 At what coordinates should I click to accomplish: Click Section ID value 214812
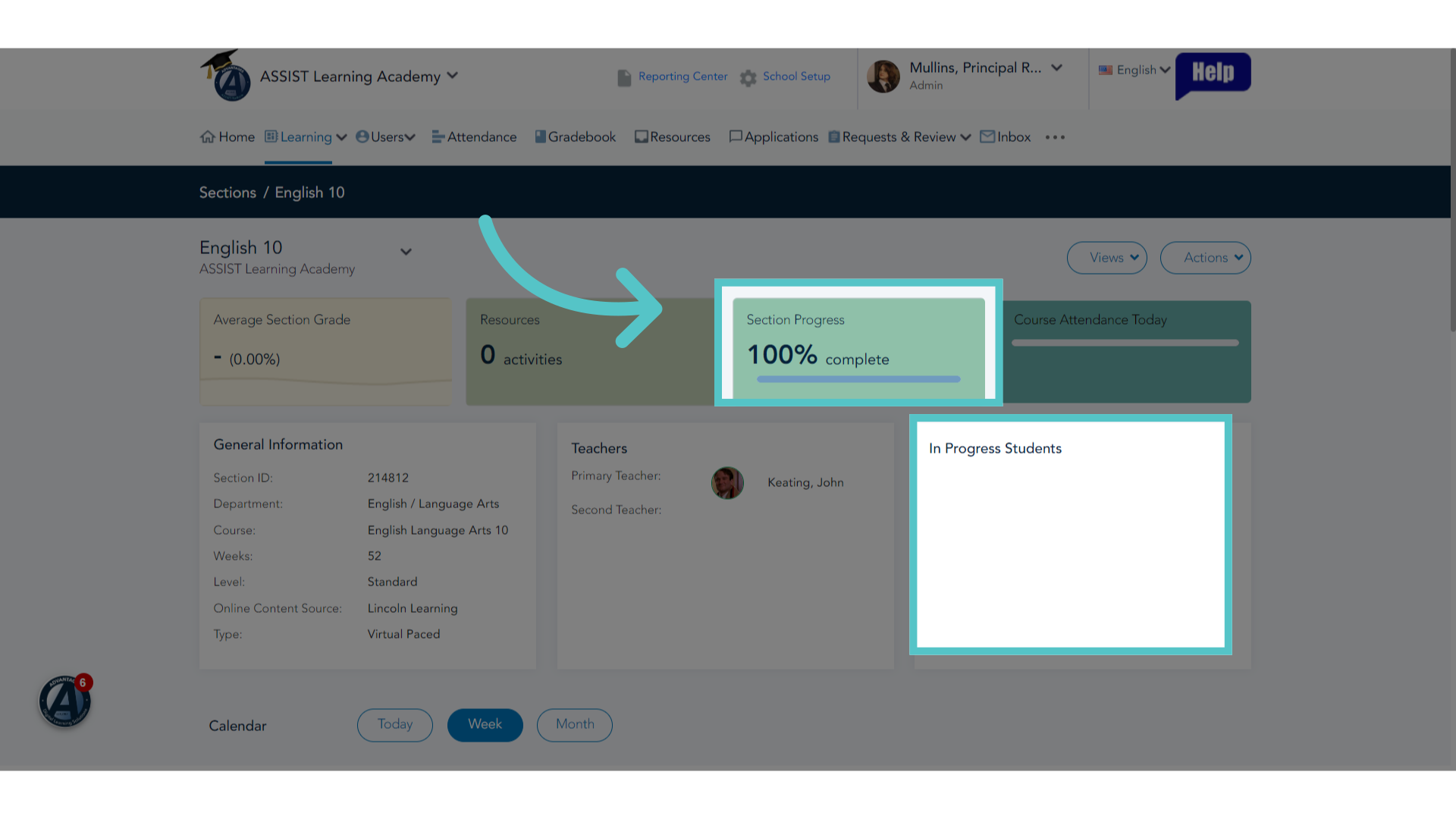click(x=388, y=478)
